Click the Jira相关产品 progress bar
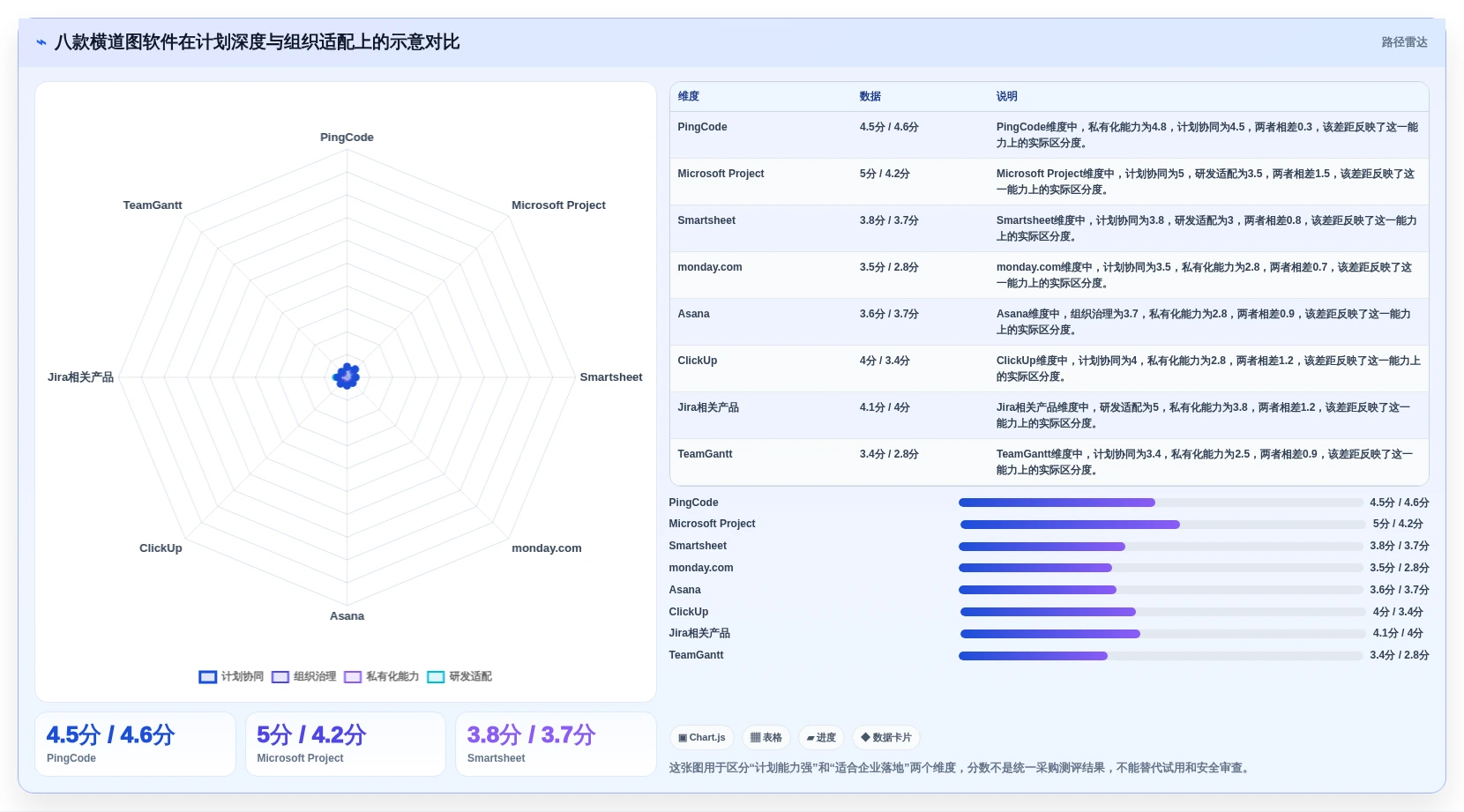 tap(1162, 634)
